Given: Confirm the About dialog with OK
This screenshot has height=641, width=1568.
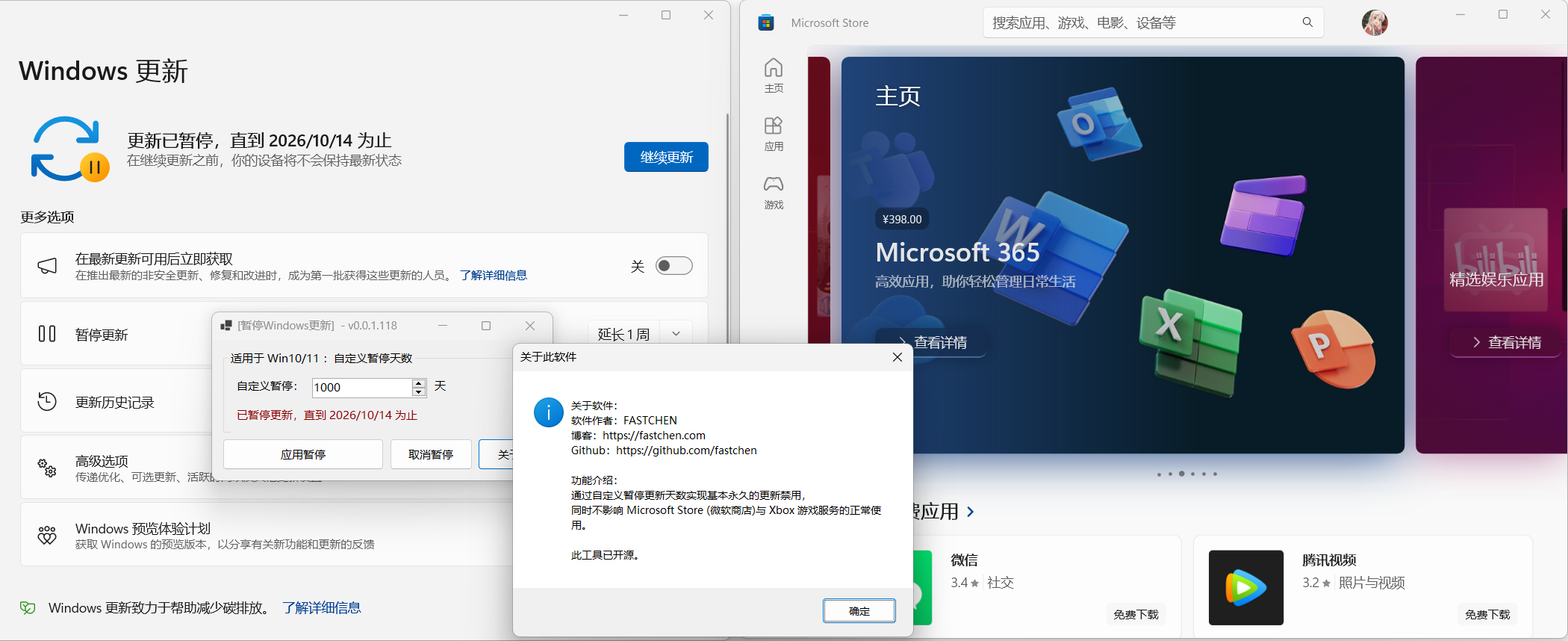Looking at the screenshot, I should (859, 610).
